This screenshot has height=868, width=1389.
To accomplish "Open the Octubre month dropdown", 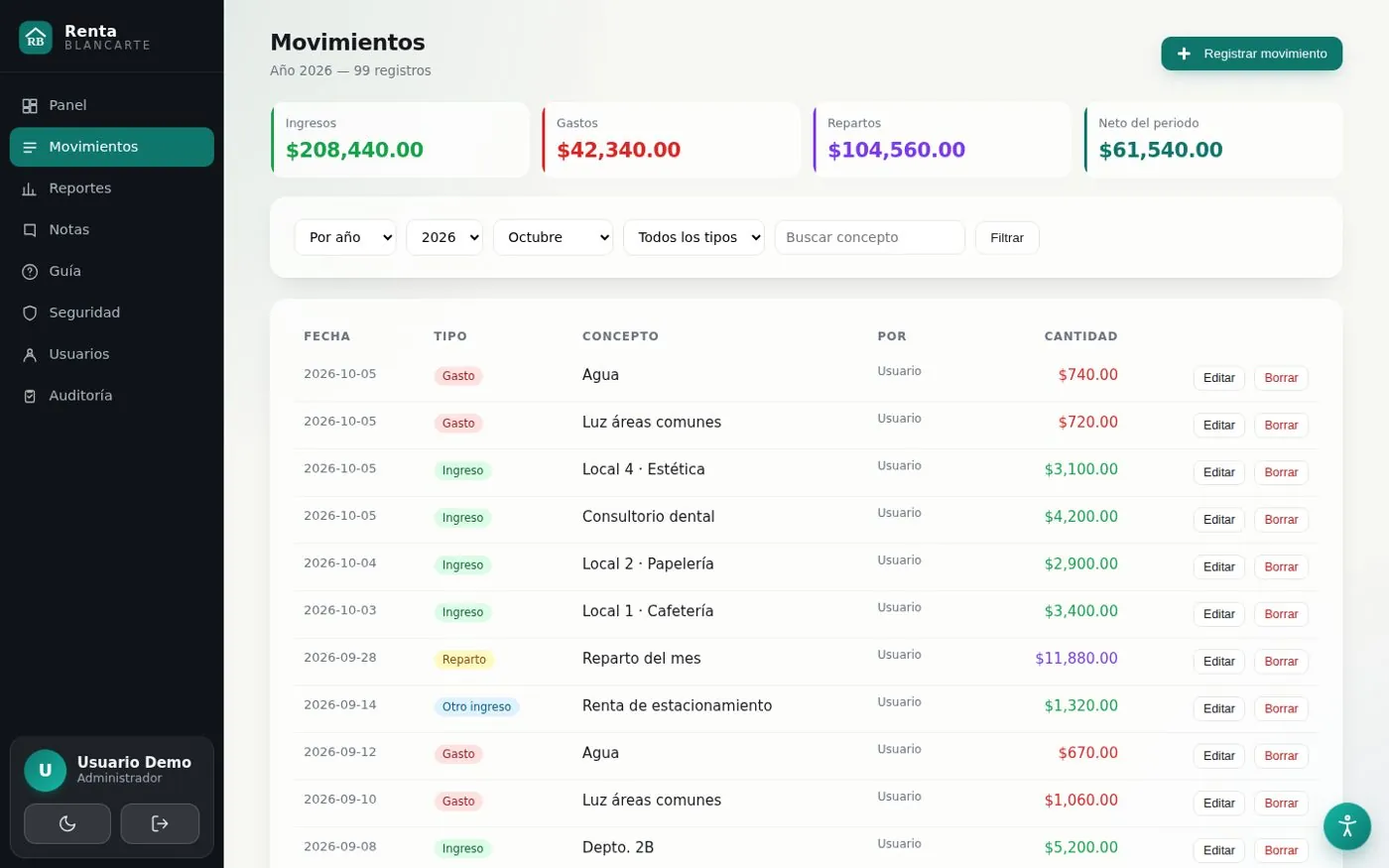I will [553, 237].
